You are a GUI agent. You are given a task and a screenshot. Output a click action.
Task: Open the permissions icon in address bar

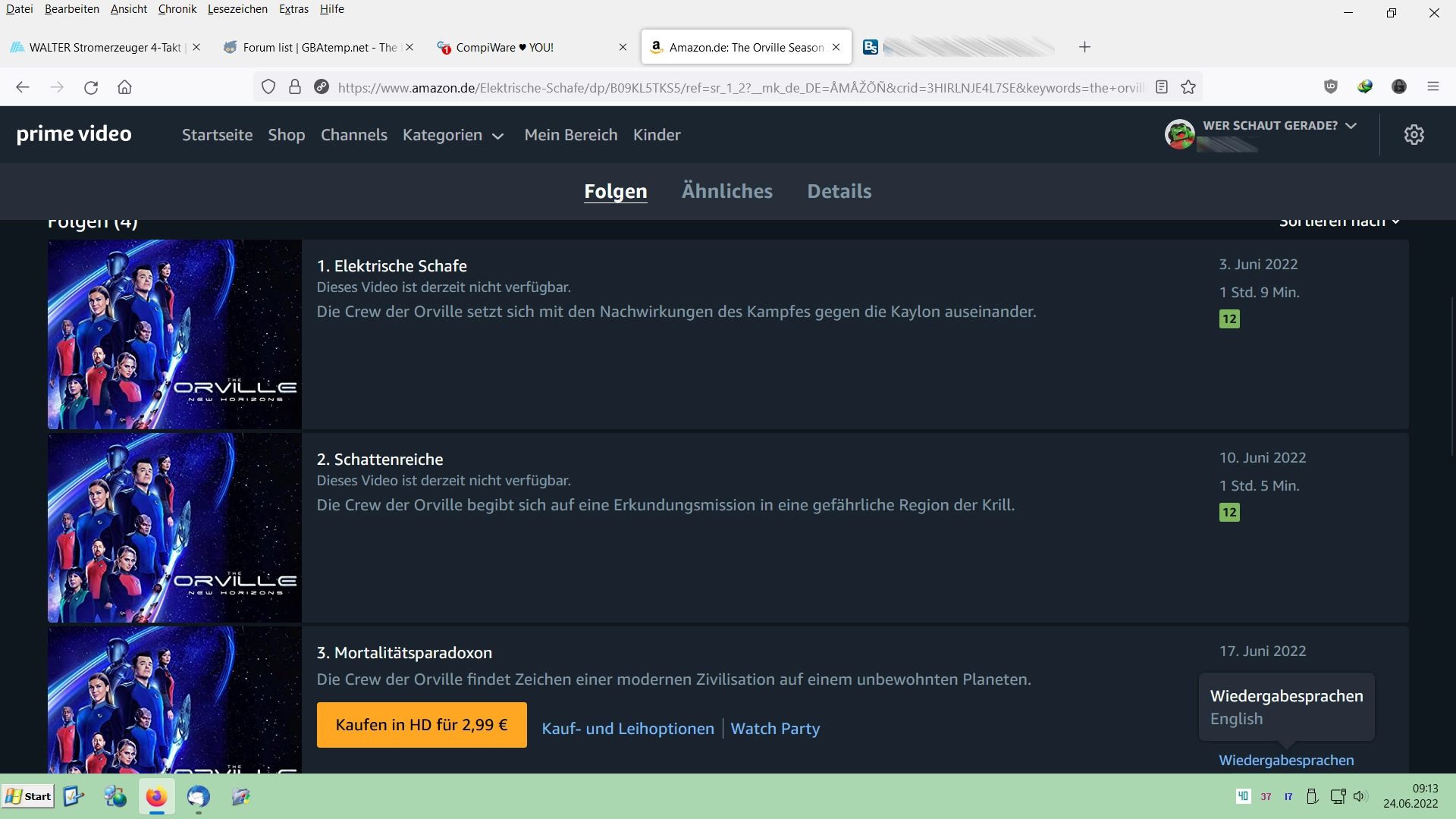pos(322,87)
